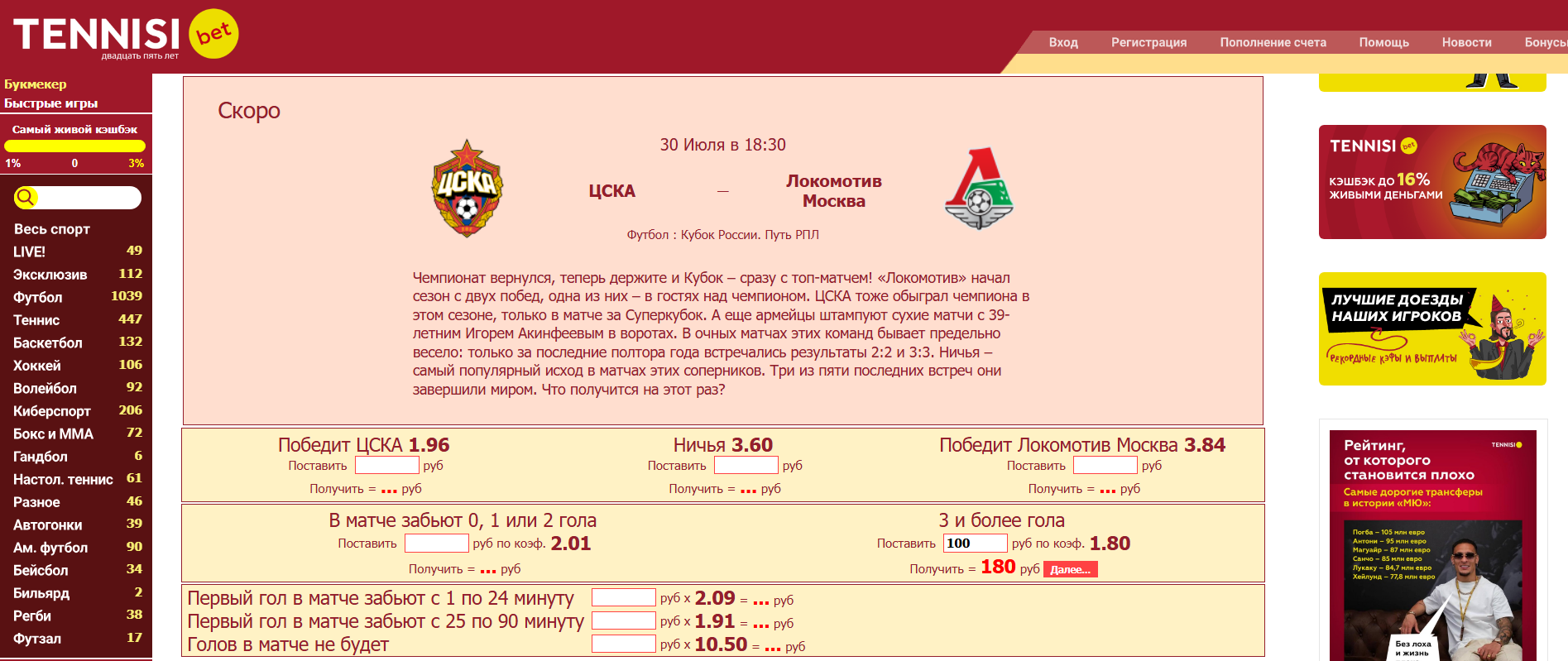Screen dimensions: 1568x661
Task: Open the Помощь tab
Action: (x=1383, y=42)
